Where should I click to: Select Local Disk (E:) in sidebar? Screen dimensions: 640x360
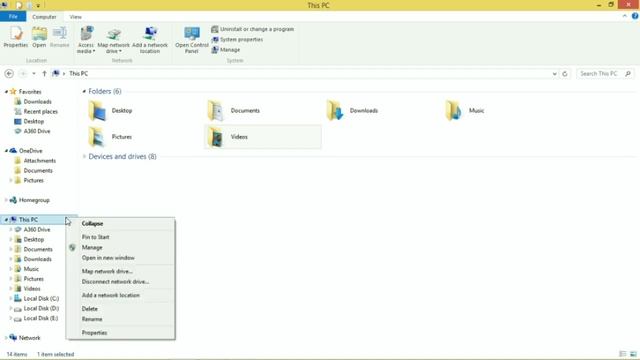40,318
